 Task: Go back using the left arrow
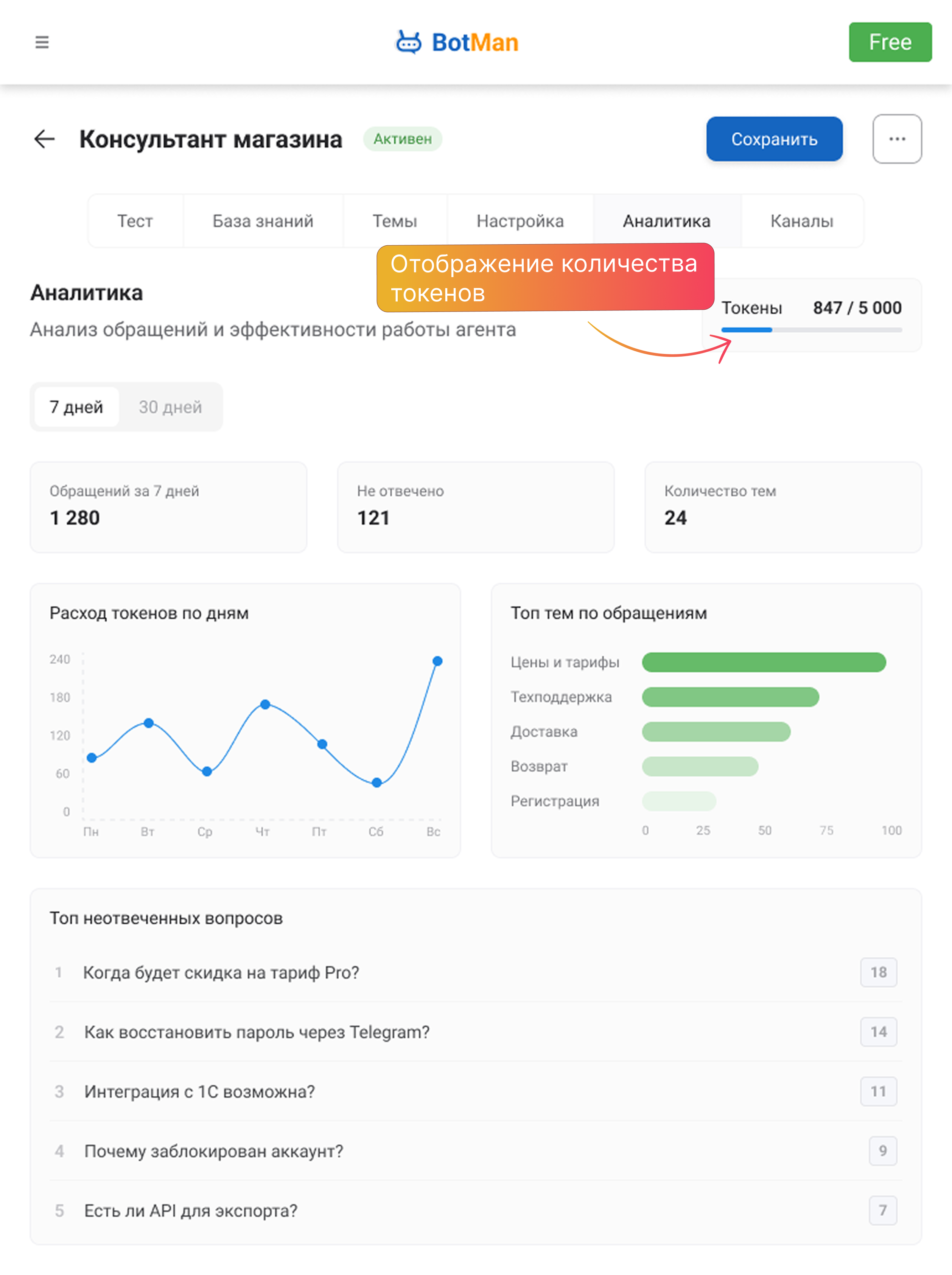point(44,139)
